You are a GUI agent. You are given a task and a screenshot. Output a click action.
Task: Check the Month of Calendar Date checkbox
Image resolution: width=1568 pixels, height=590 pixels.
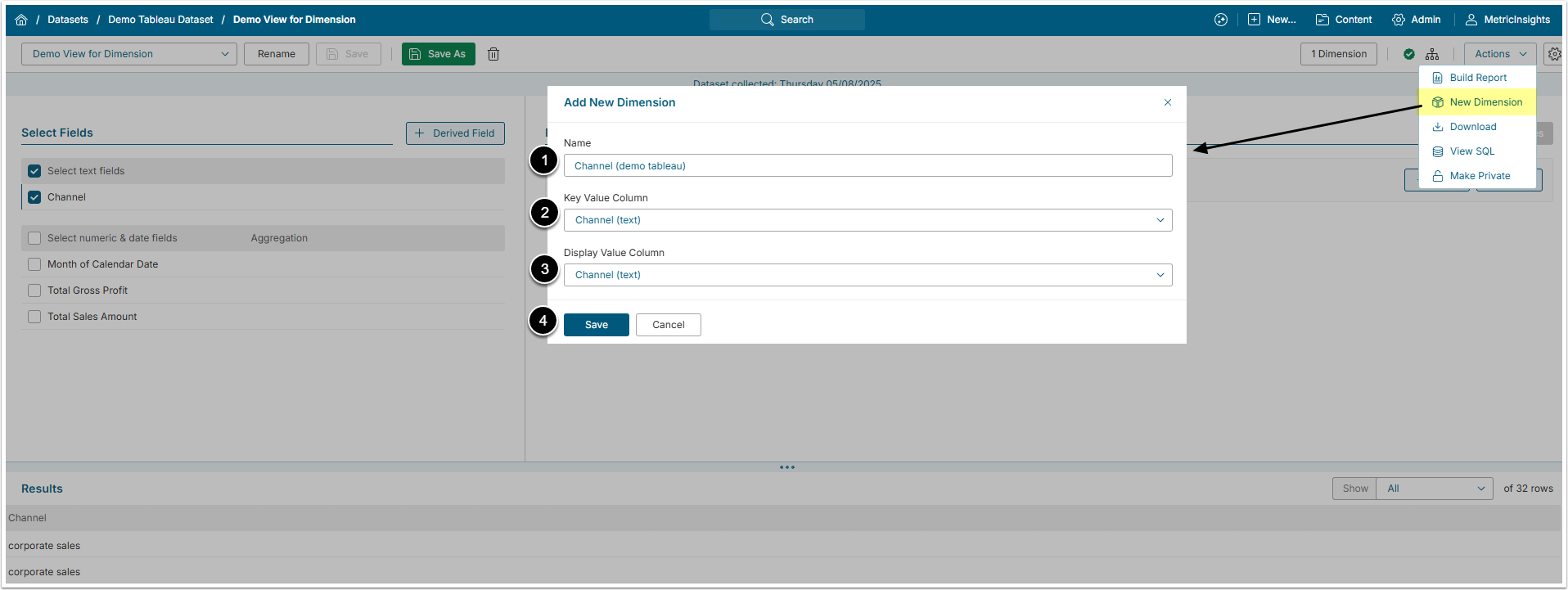(34, 264)
